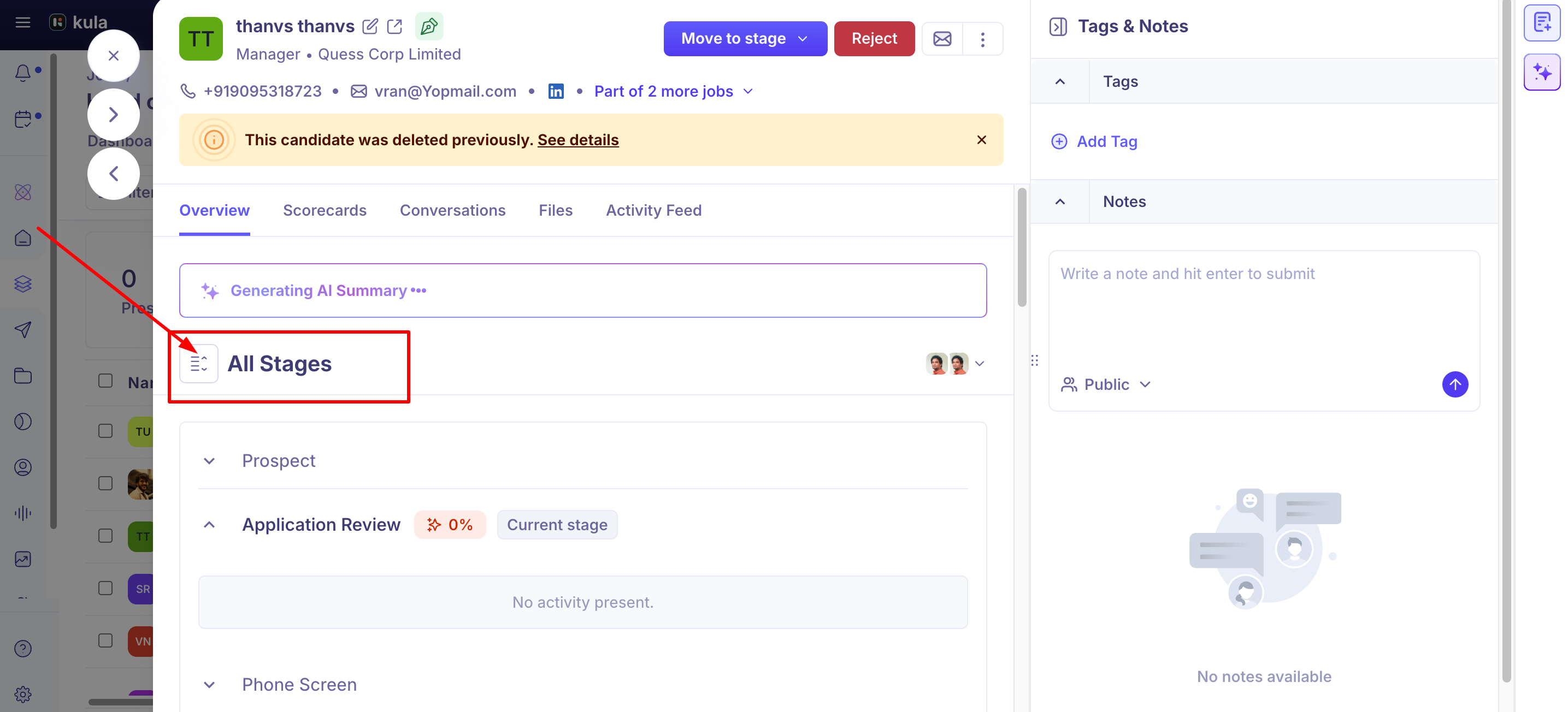Switch to the Files tab
Image resolution: width=1568 pixels, height=712 pixels.
555,211
